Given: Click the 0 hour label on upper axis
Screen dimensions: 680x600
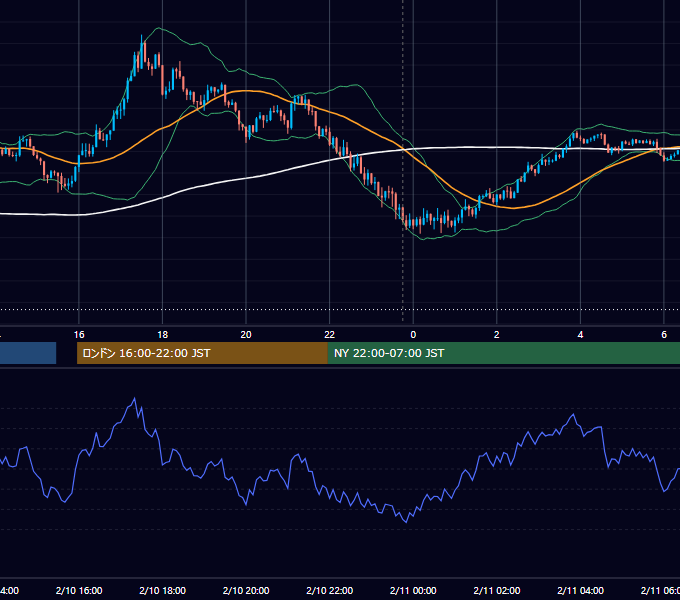Looking at the screenshot, I should tap(413, 335).
